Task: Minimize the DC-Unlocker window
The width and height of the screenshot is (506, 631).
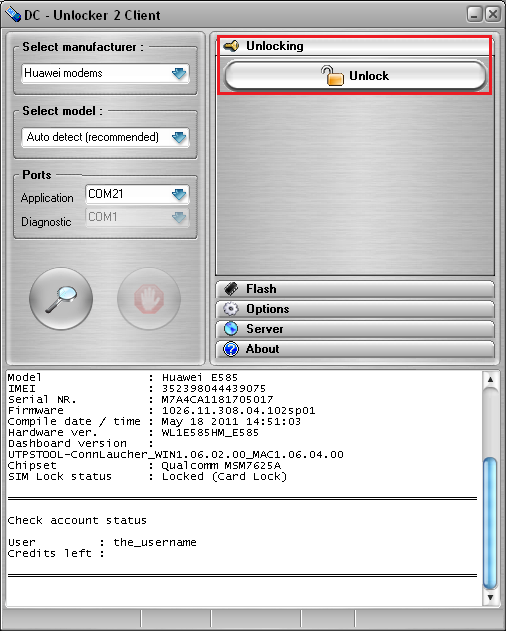Action: (x=475, y=14)
